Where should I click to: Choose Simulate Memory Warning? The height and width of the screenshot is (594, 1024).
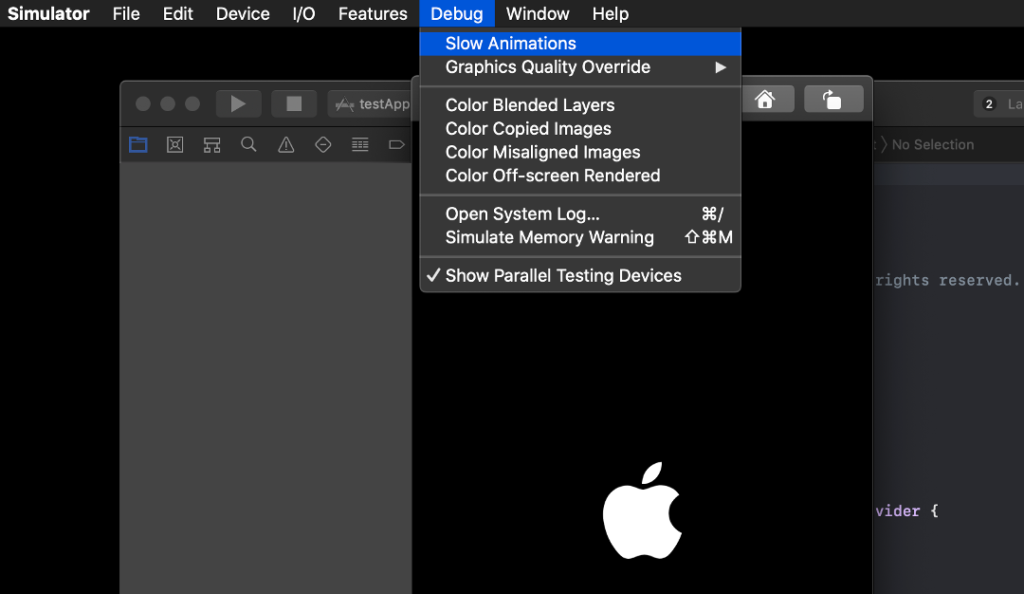(580, 238)
